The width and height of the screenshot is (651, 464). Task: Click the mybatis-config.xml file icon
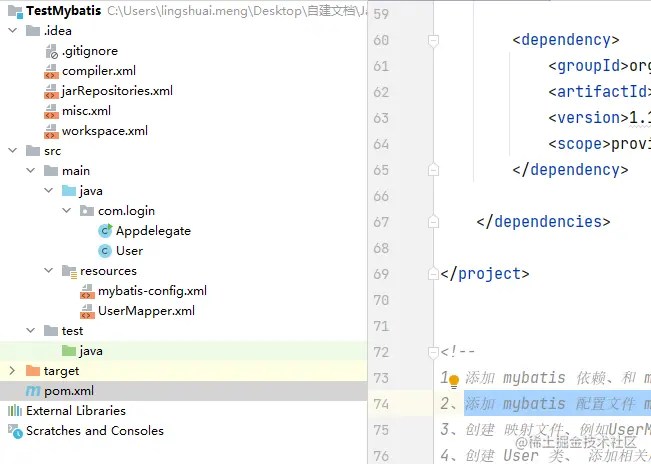pyautogui.click(x=87, y=291)
